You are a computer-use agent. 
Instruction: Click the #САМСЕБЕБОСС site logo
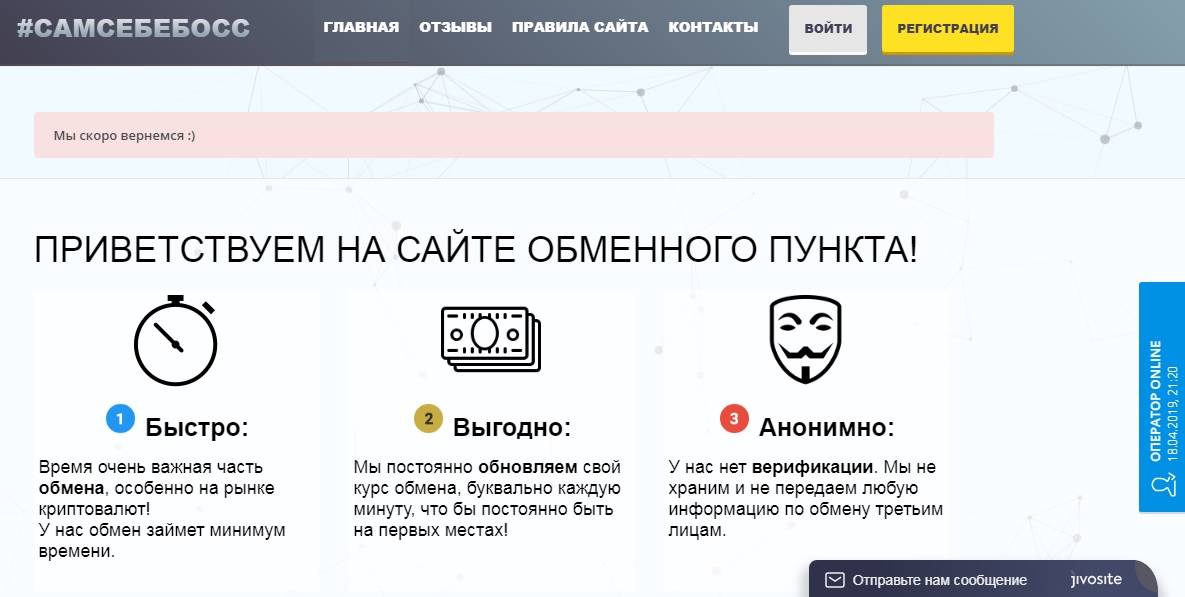click(x=133, y=28)
